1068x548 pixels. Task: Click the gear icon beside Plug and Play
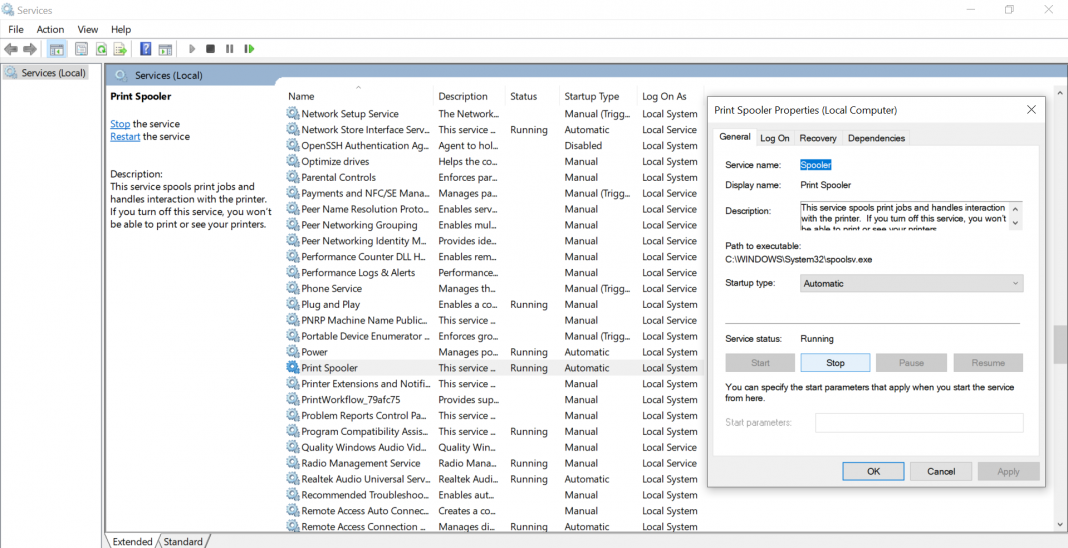point(293,304)
